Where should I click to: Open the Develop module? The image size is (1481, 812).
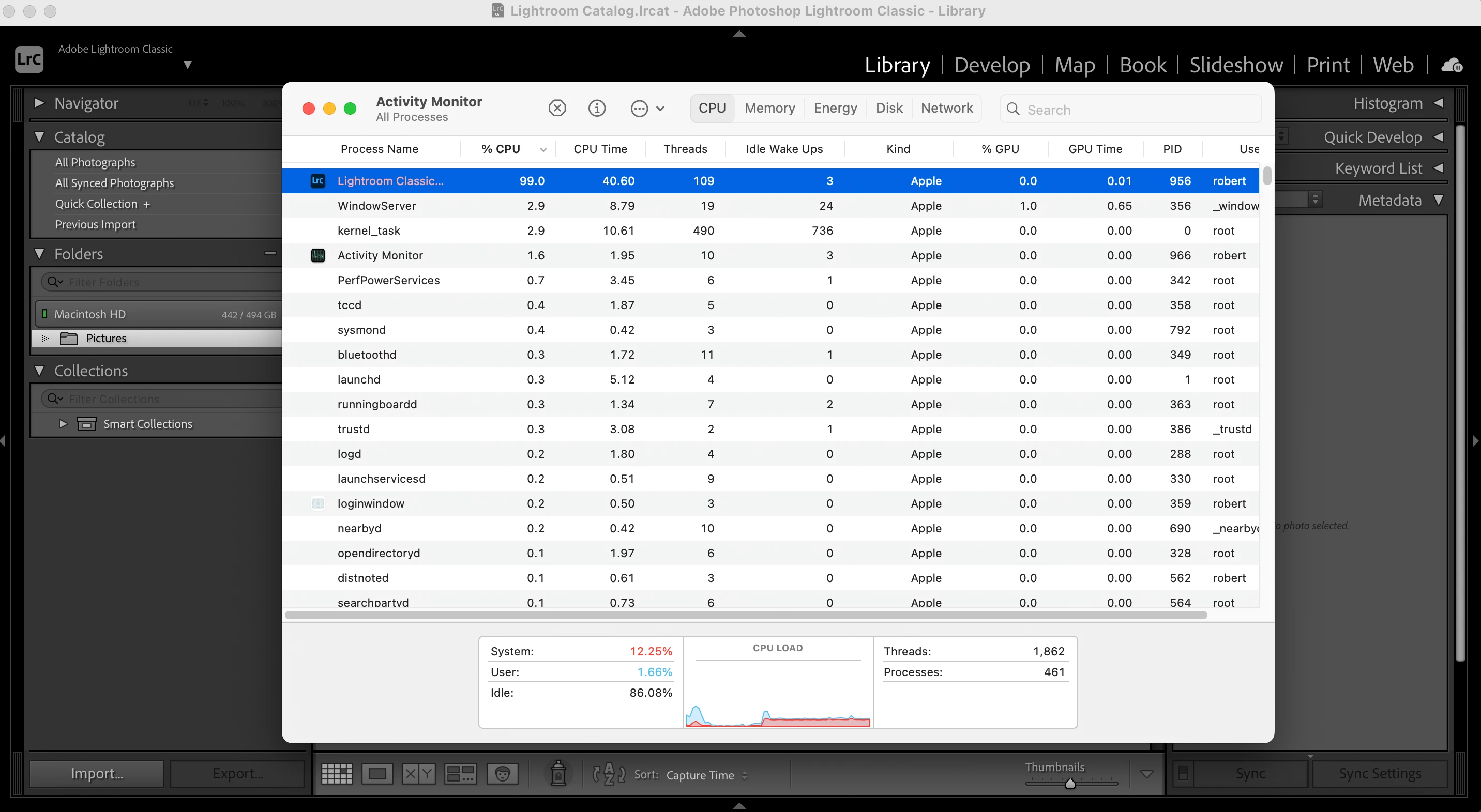click(992, 65)
